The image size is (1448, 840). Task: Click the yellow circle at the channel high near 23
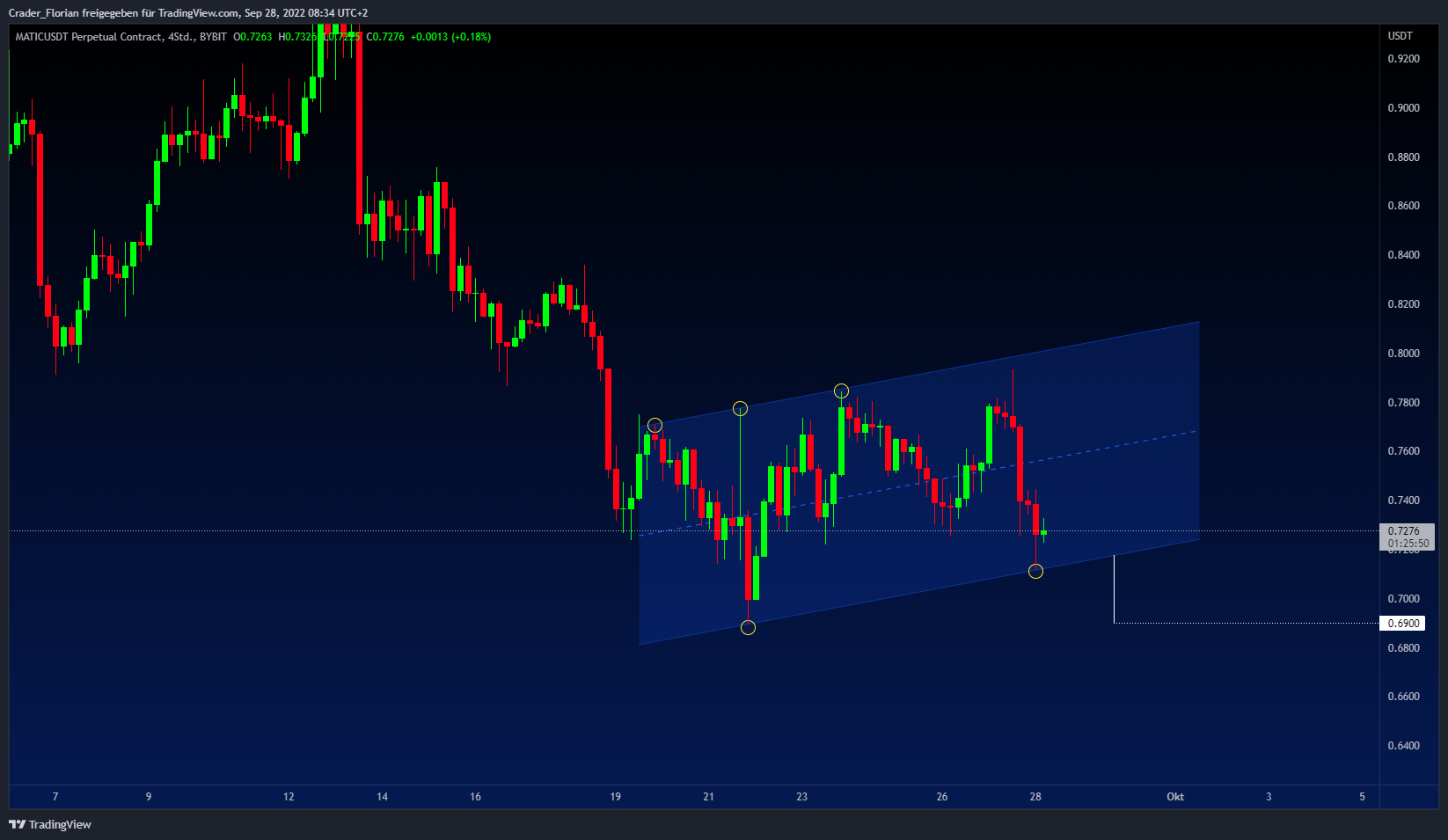click(x=841, y=391)
